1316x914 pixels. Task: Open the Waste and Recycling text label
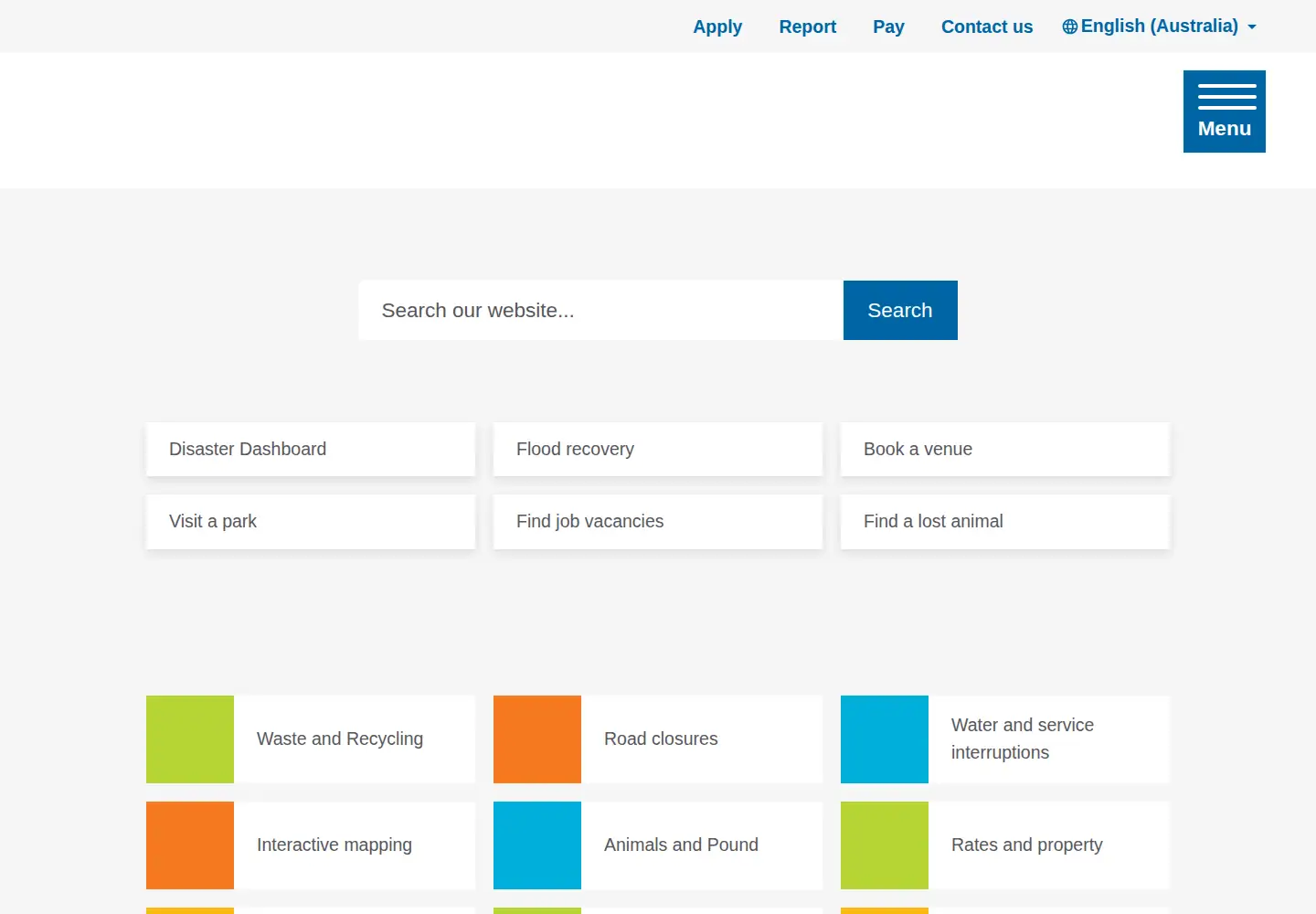[340, 739]
